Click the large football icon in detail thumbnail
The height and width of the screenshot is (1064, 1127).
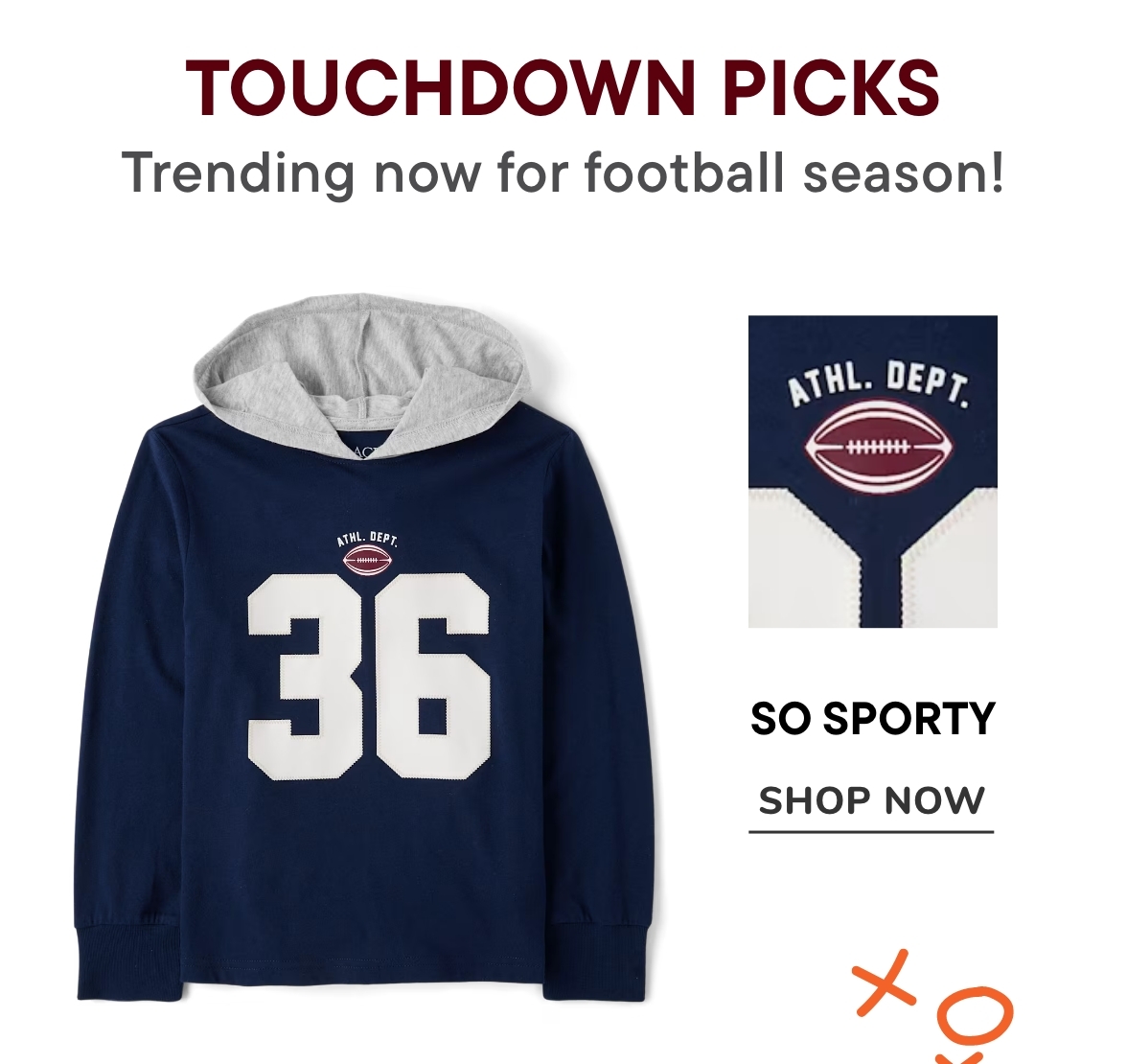878,448
